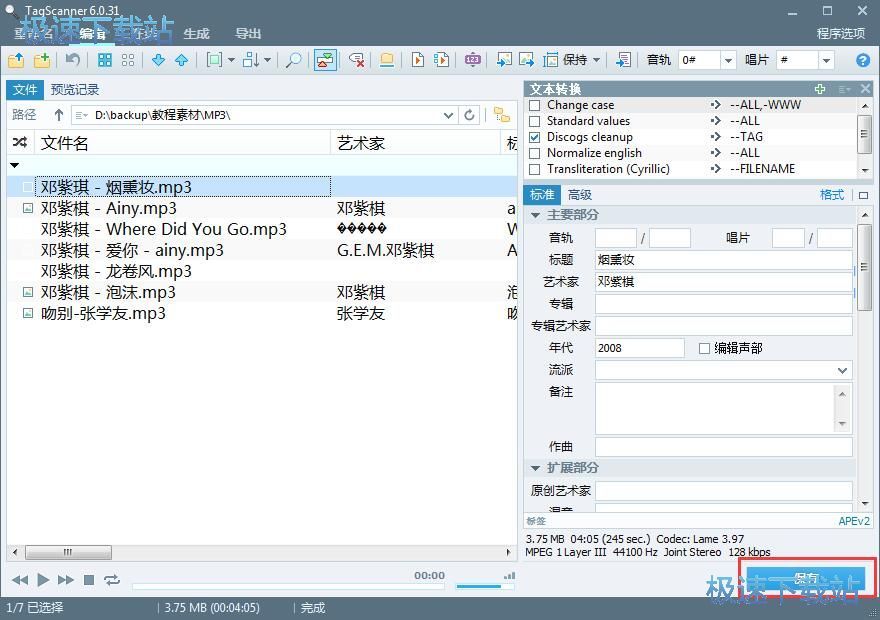Viewport: 880px width, 620px height.
Task: Open the 音轨 format dropdown
Action: [x=728, y=60]
